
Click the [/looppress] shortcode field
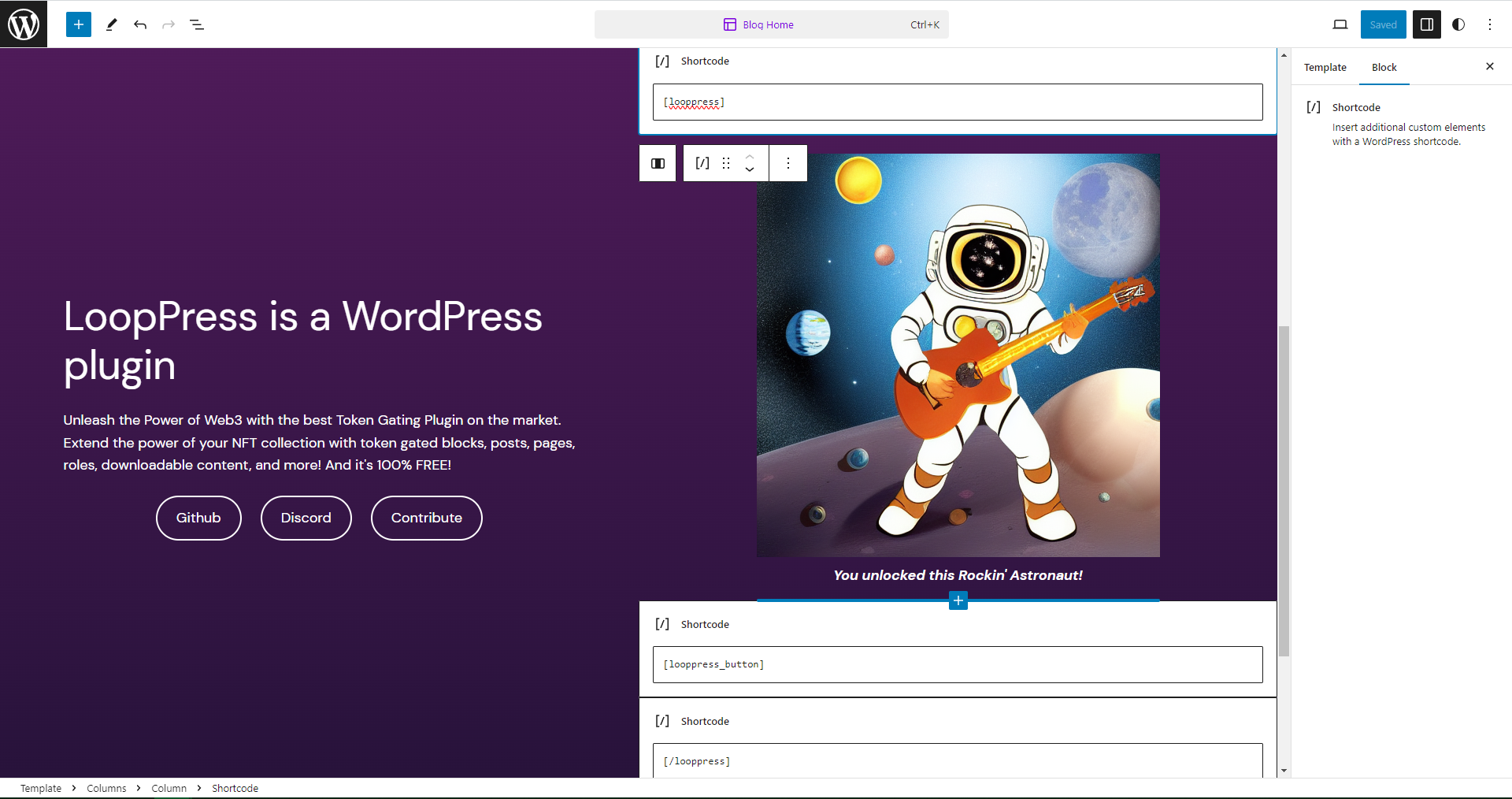tap(958, 760)
